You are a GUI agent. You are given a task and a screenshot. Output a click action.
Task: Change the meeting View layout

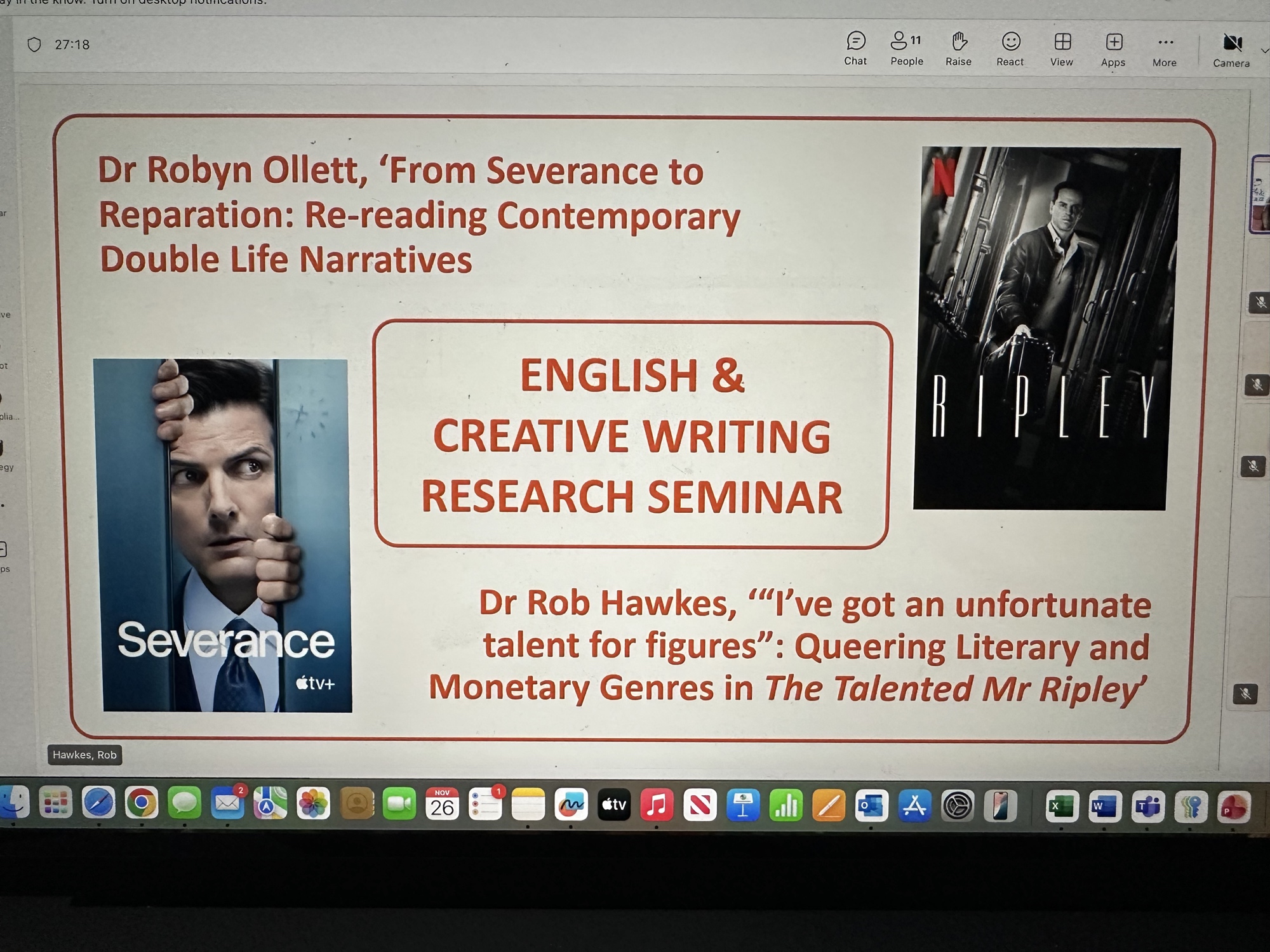1062,48
